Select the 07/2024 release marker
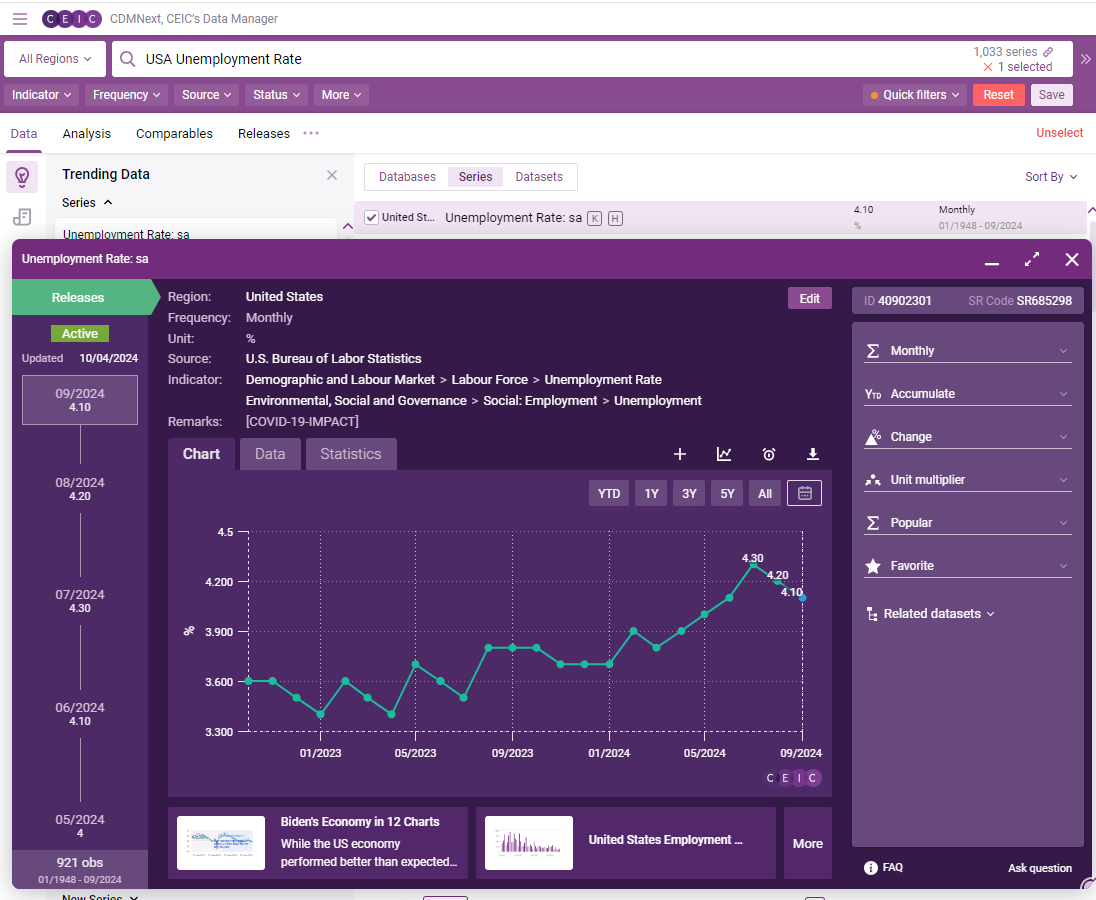This screenshot has height=900, width=1096. (x=80, y=601)
